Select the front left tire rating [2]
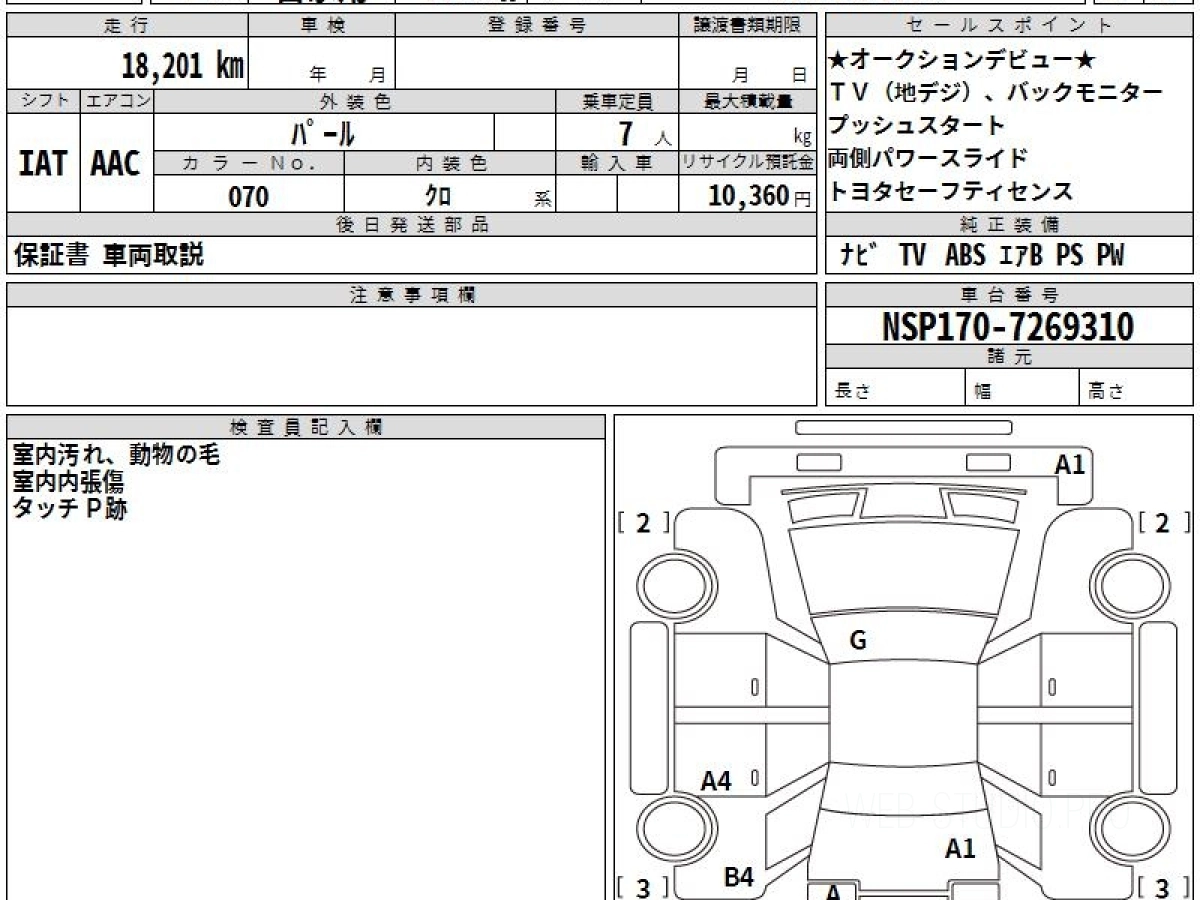Screen dimensions: 1200x900 (643, 523)
